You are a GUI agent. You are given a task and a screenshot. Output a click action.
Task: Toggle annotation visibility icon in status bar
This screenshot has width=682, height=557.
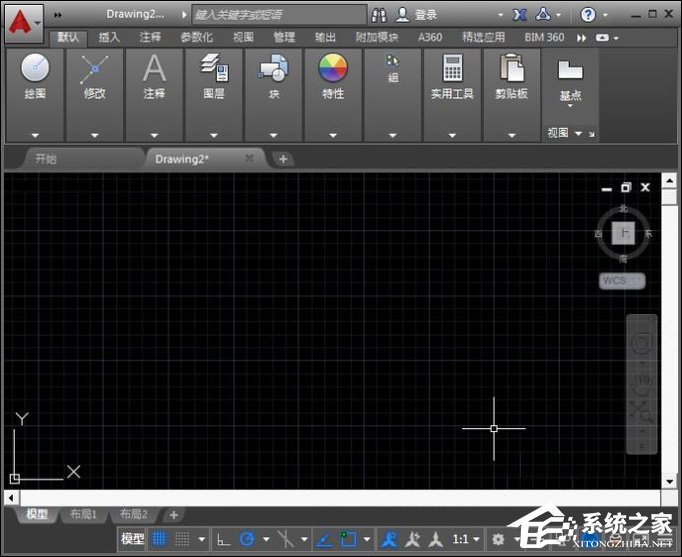389,540
